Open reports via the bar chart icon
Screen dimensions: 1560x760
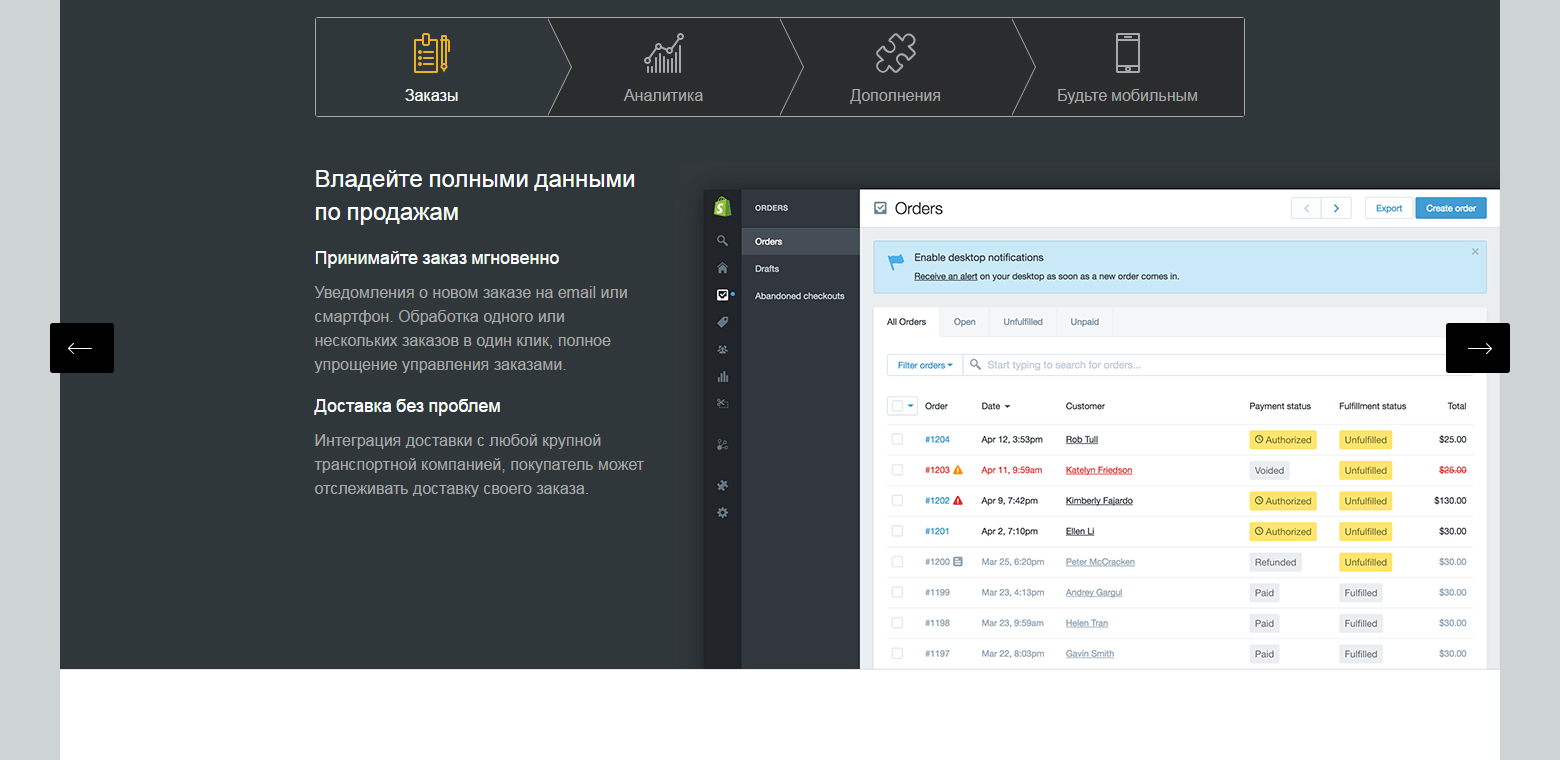(722, 377)
